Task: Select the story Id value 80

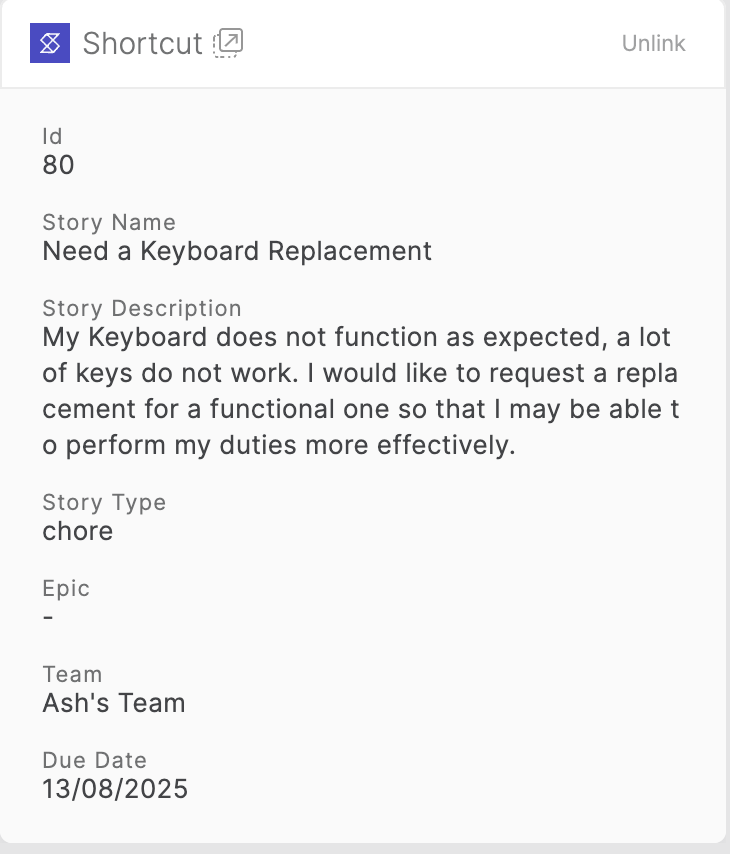Action: (58, 165)
